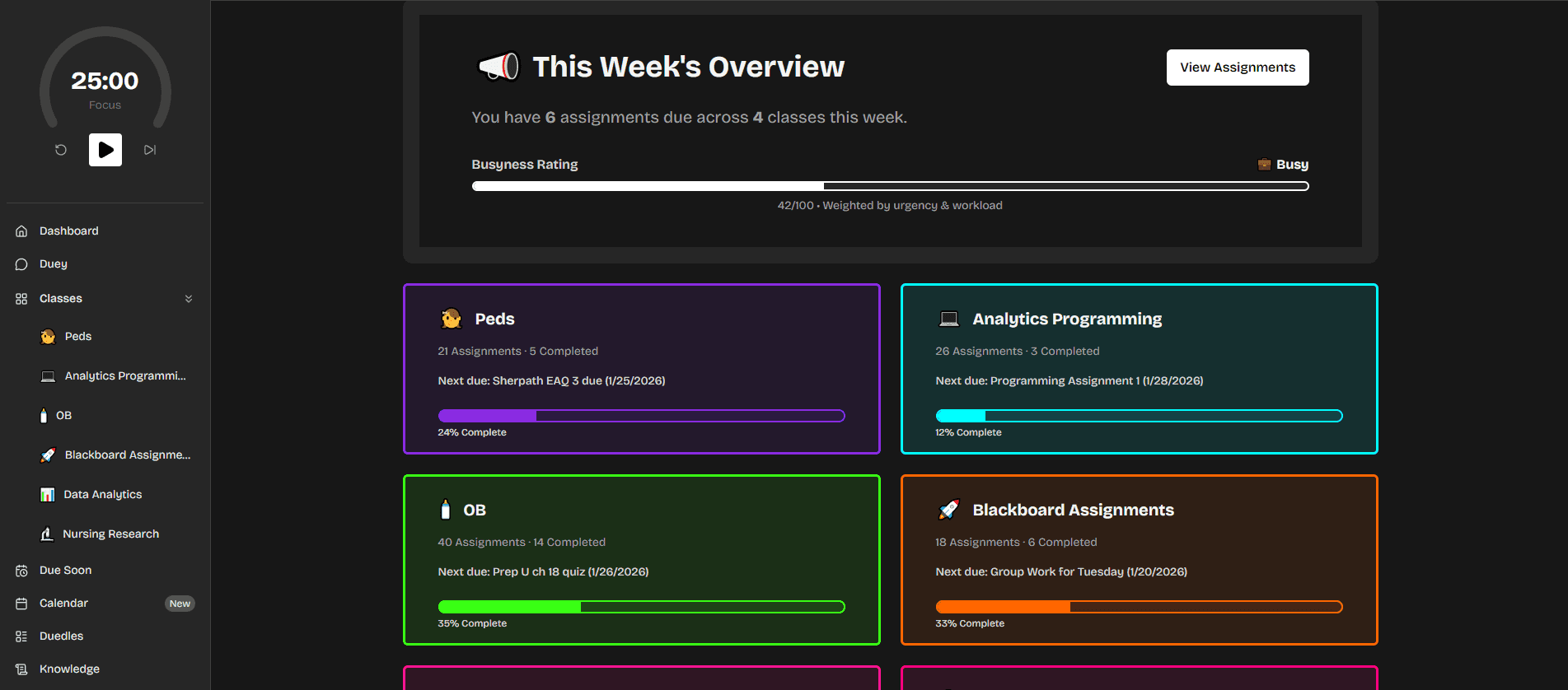This screenshot has width=1568, height=690.
Task: Open OB class in sidebar
Action: coord(64,416)
